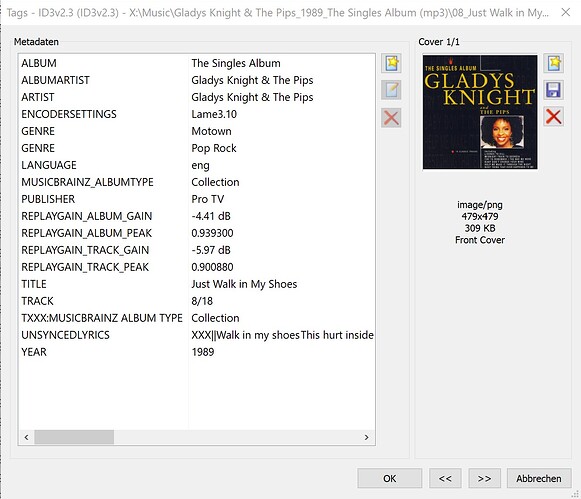Select the language value 'eng'

[x=200, y=166]
